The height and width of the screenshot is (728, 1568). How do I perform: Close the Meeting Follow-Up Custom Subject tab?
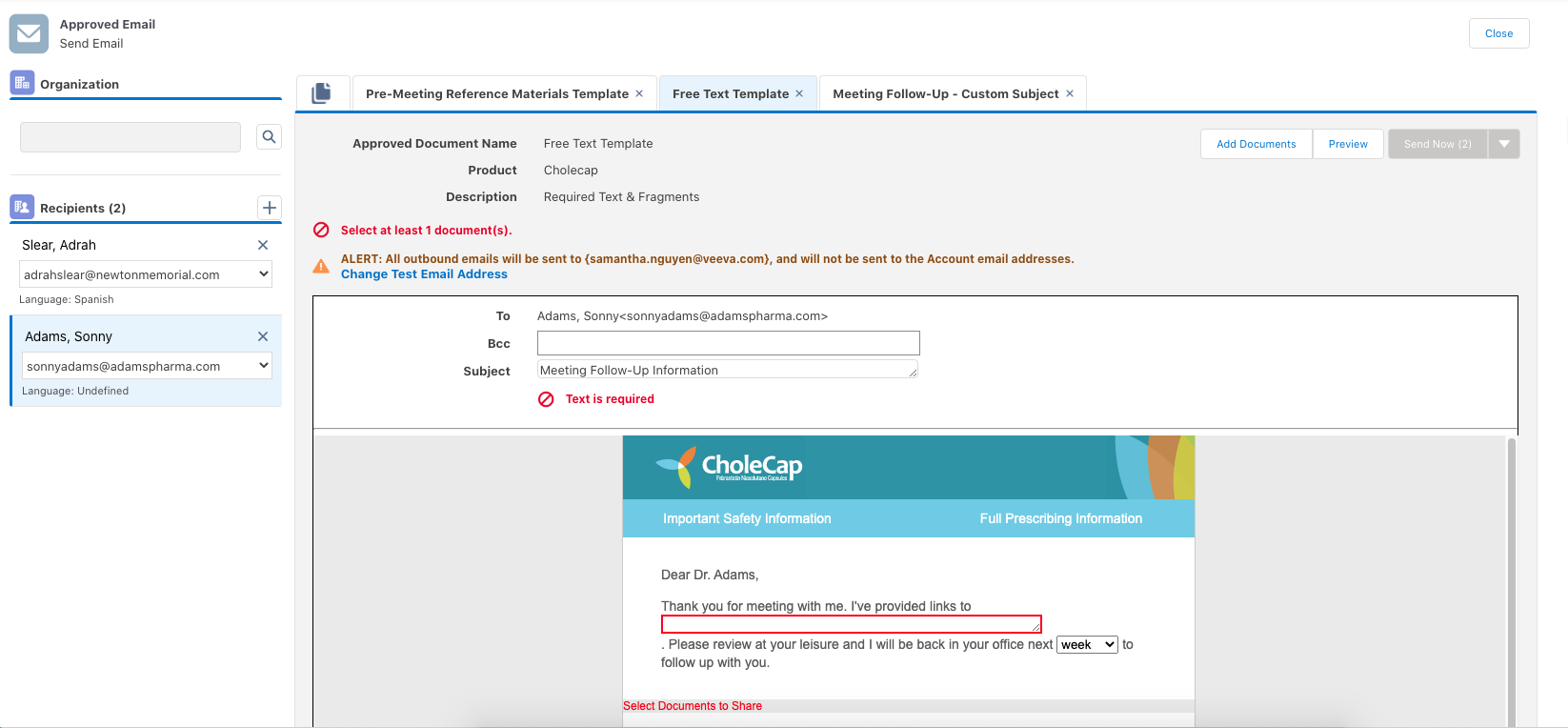click(1070, 93)
